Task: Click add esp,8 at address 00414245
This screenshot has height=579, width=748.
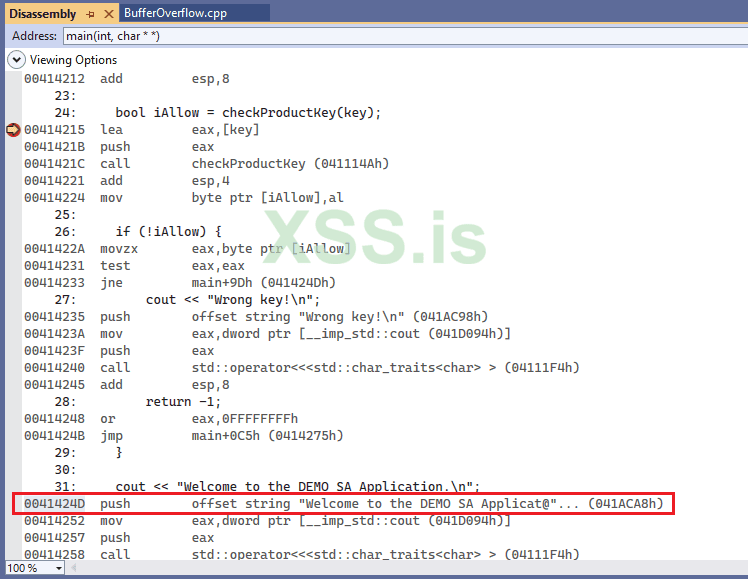Action: click(x=127, y=384)
